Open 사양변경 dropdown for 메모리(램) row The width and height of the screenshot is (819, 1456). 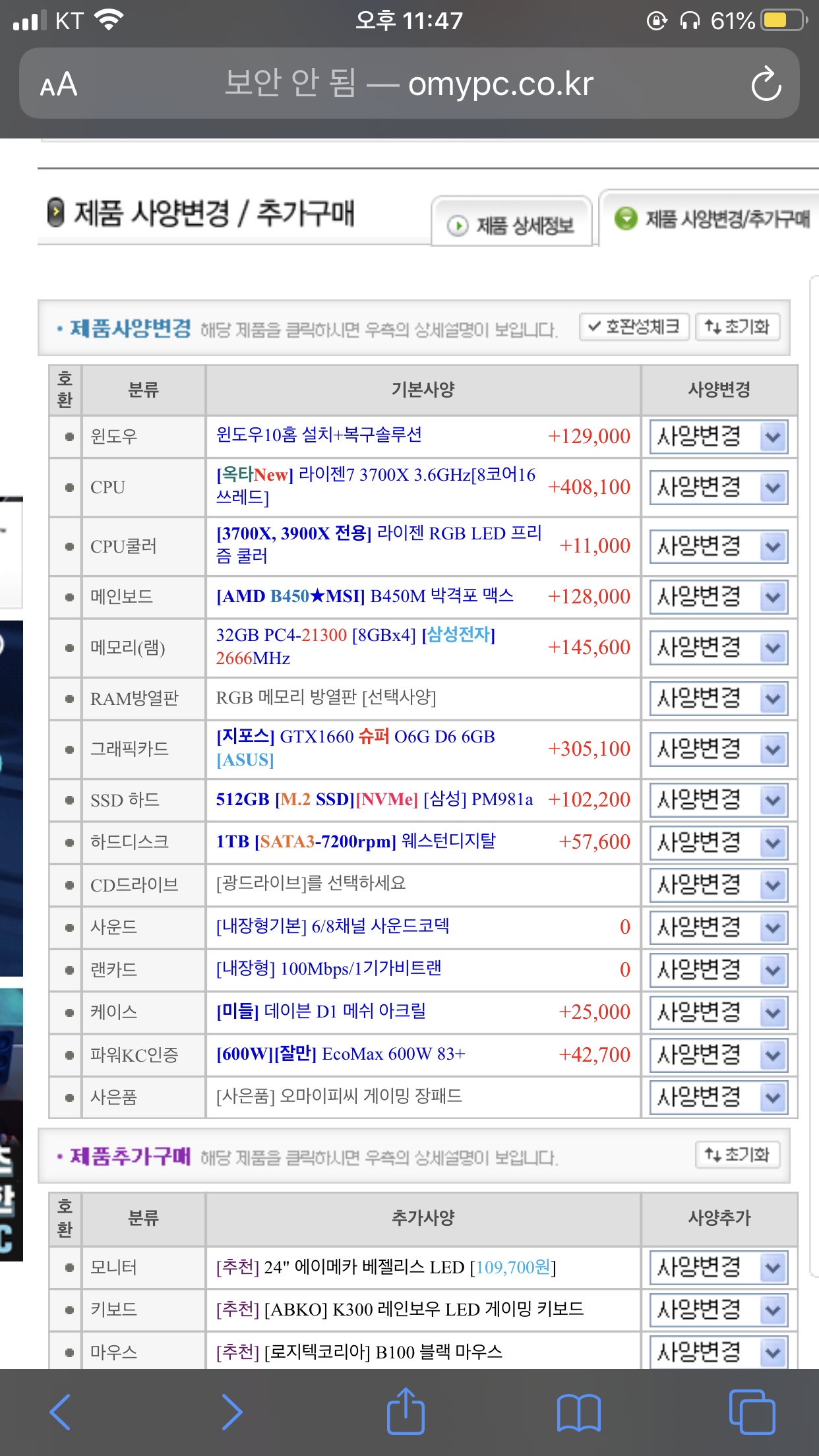pos(719,648)
